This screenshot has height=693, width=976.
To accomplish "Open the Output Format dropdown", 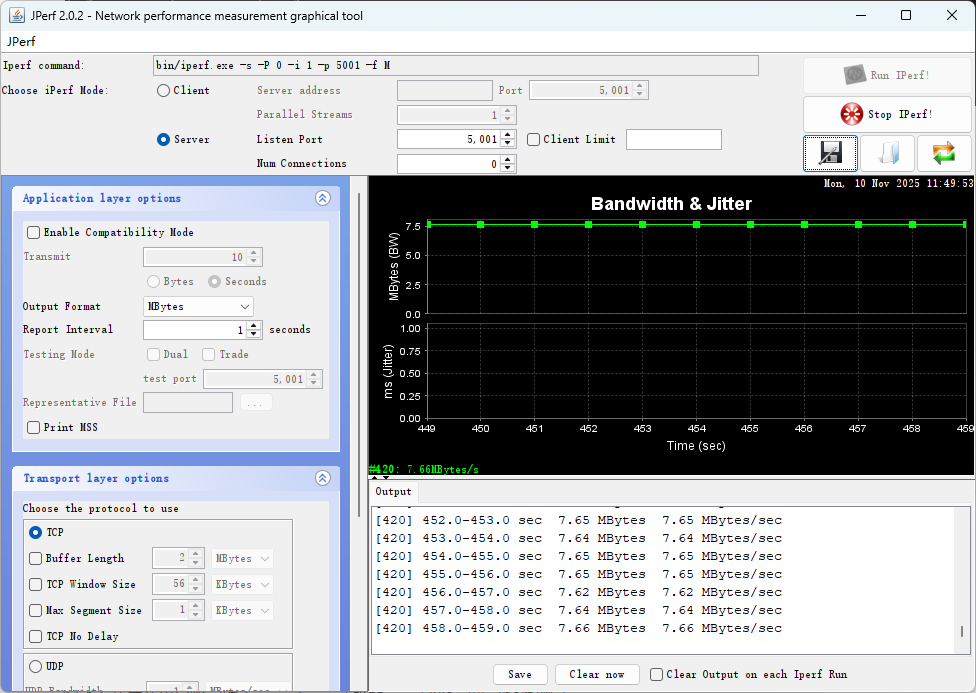I will [198, 306].
